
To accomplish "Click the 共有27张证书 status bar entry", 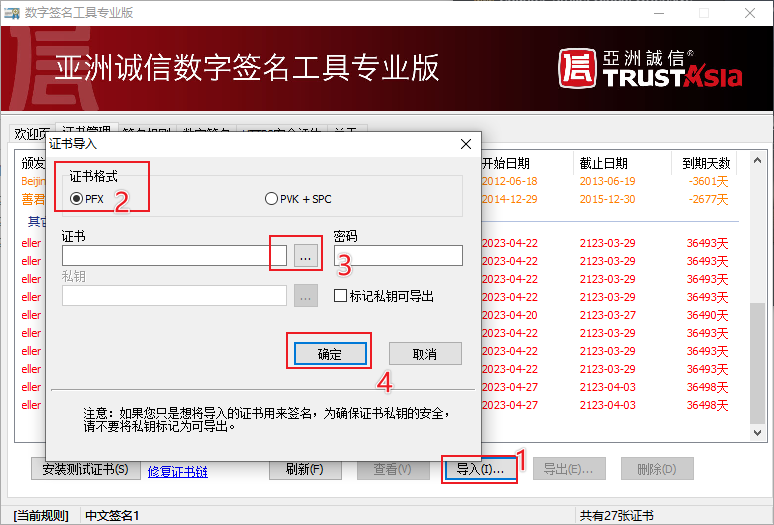I will 617,516.
